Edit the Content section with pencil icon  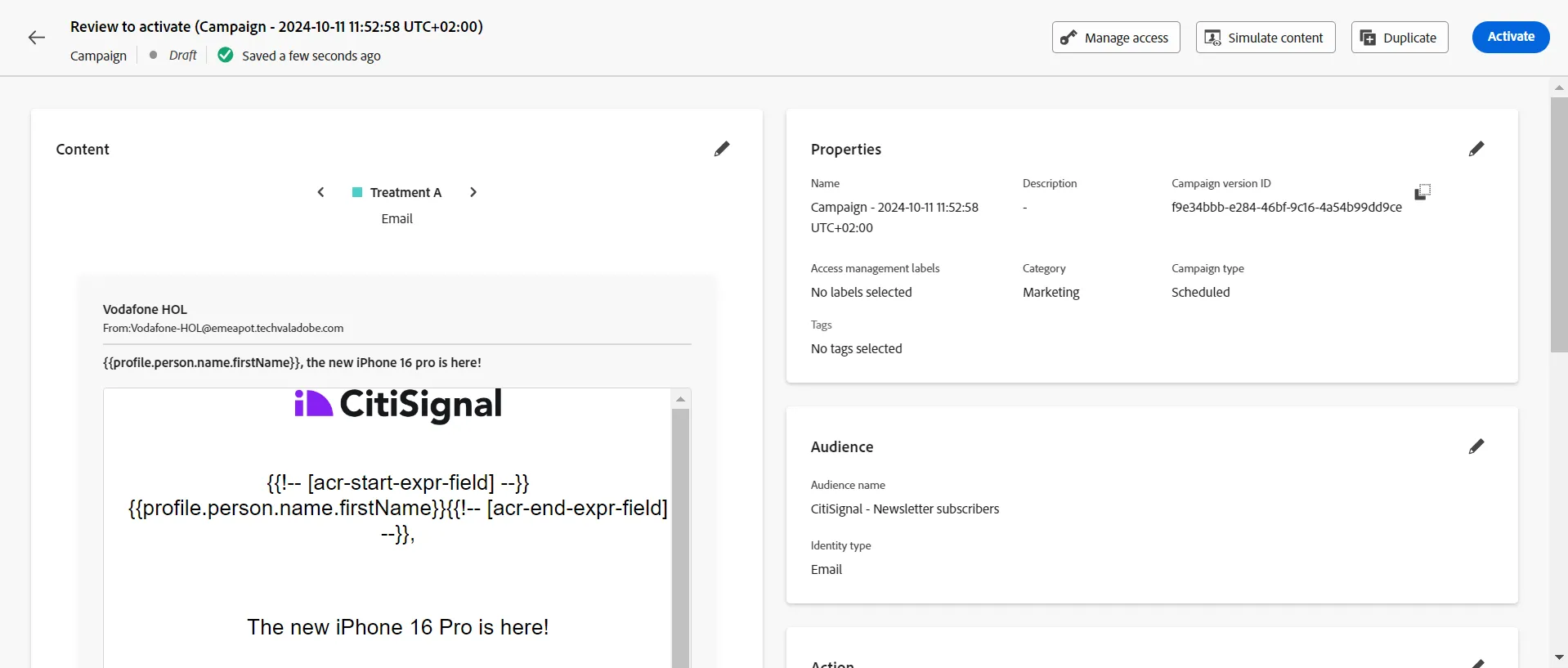pos(722,149)
